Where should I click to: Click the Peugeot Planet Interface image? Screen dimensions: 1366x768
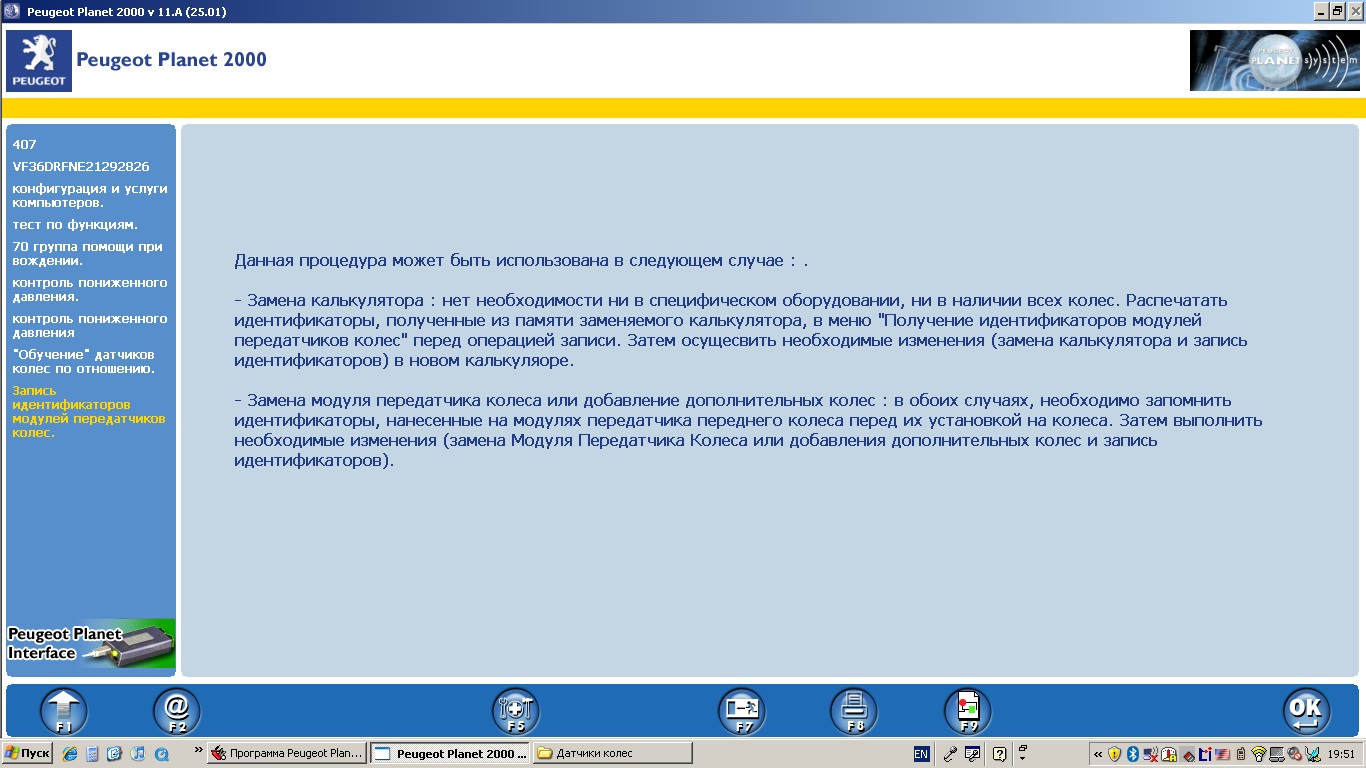(x=91, y=643)
